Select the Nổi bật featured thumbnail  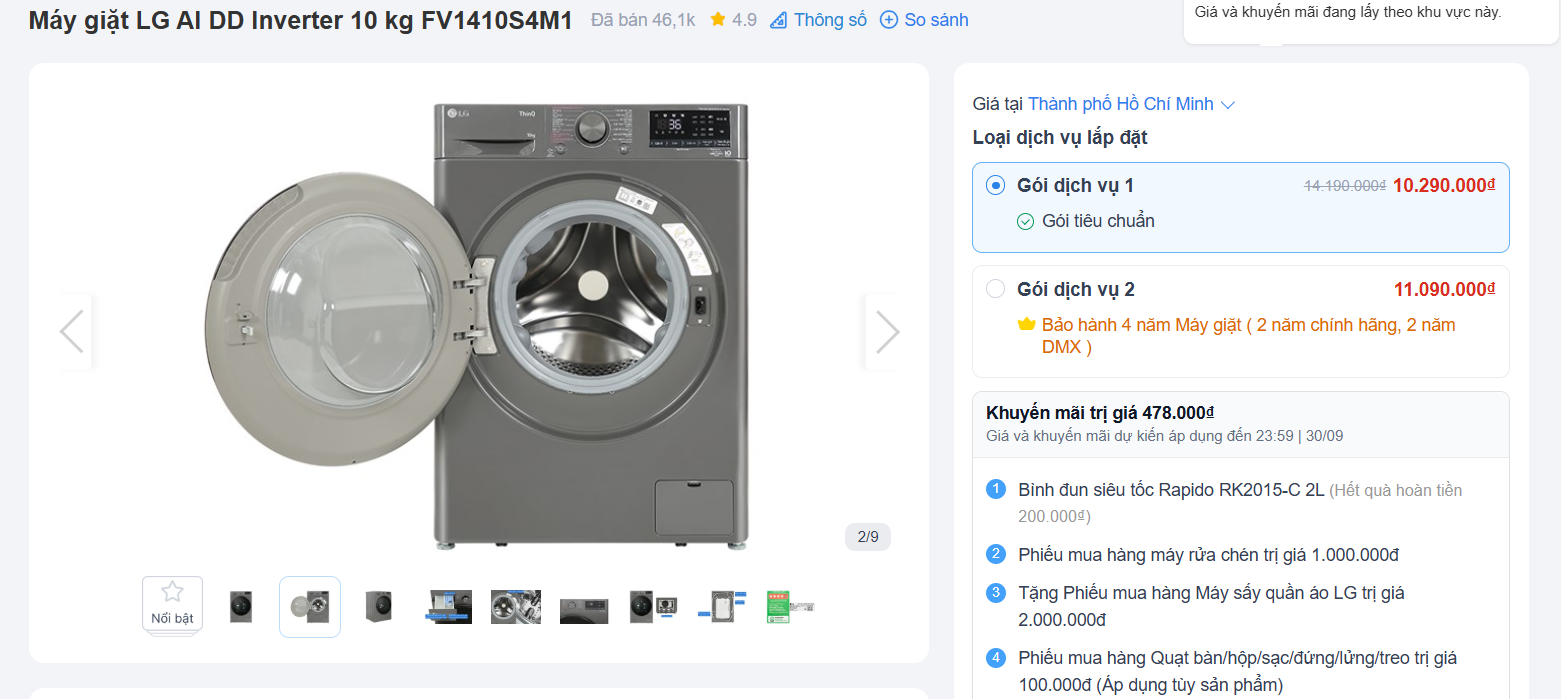172,604
